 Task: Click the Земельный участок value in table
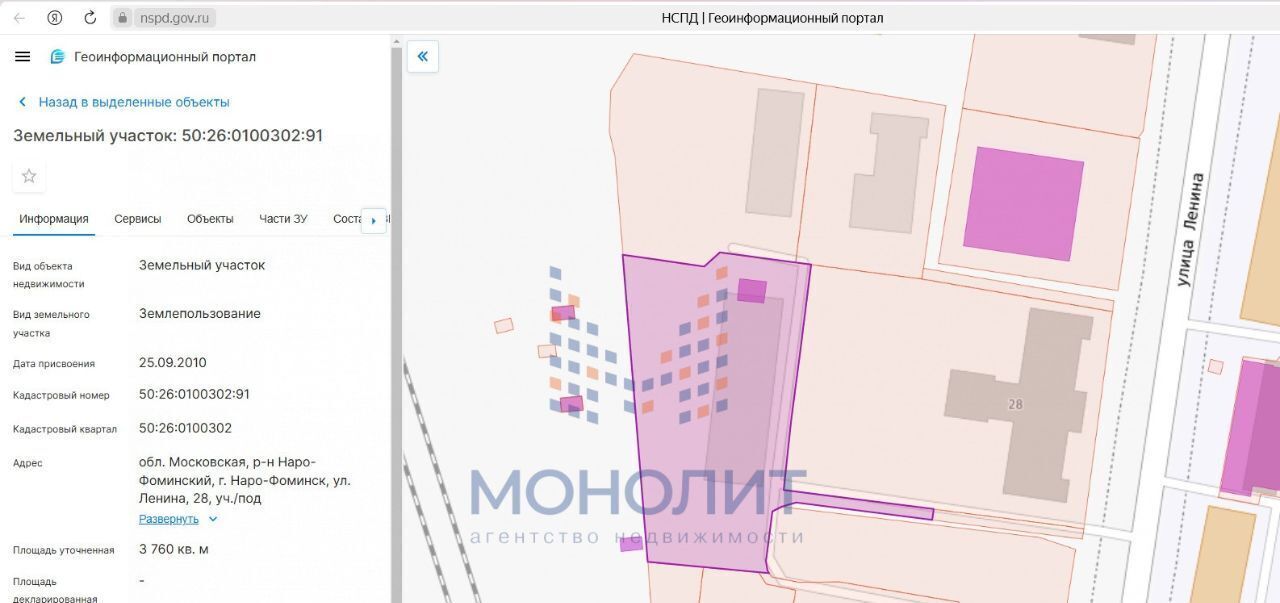pos(202,265)
